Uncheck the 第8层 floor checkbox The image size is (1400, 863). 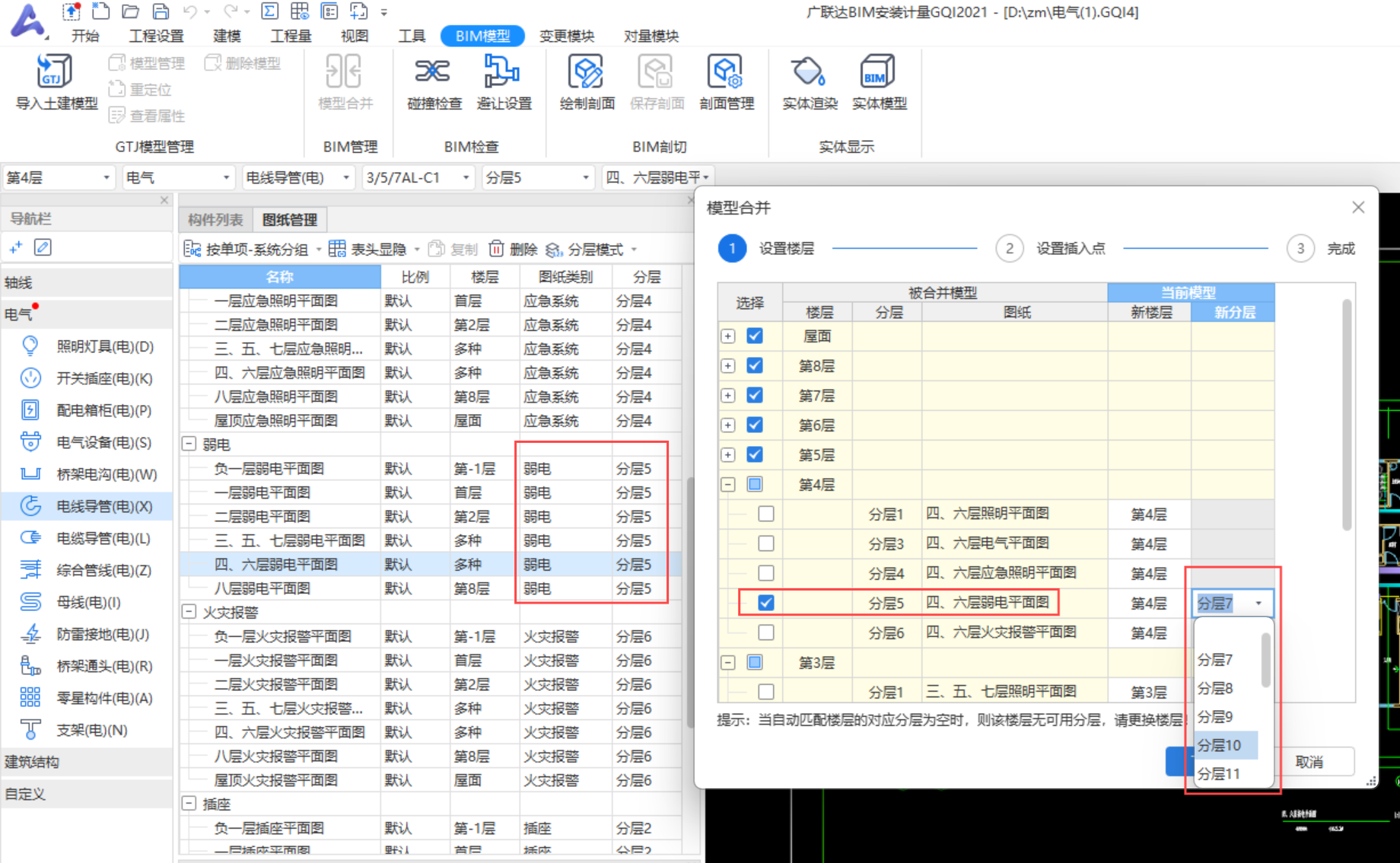(755, 365)
